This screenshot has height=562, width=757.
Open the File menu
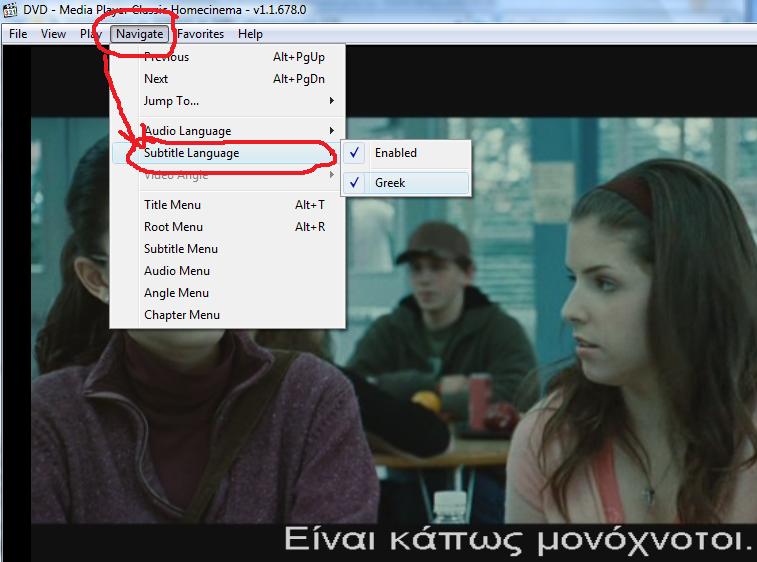click(18, 34)
